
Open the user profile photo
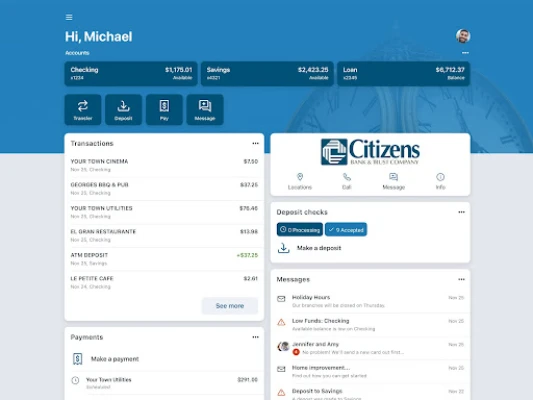click(x=463, y=36)
